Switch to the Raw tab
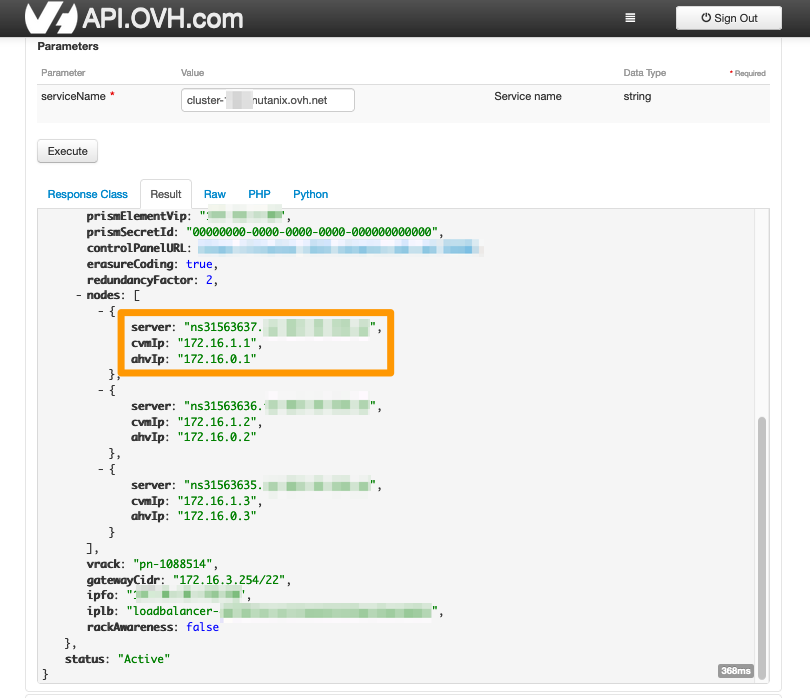810x698 pixels. tap(214, 194)
